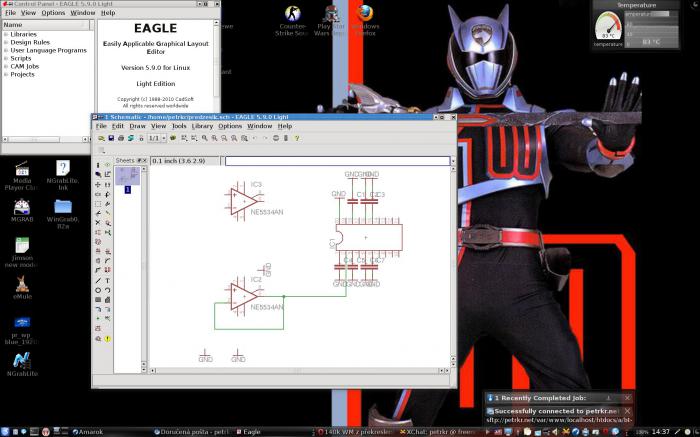Click the CAM processor icon in toolbar
This screenshot has height=437, width=700.
[131, 138]
